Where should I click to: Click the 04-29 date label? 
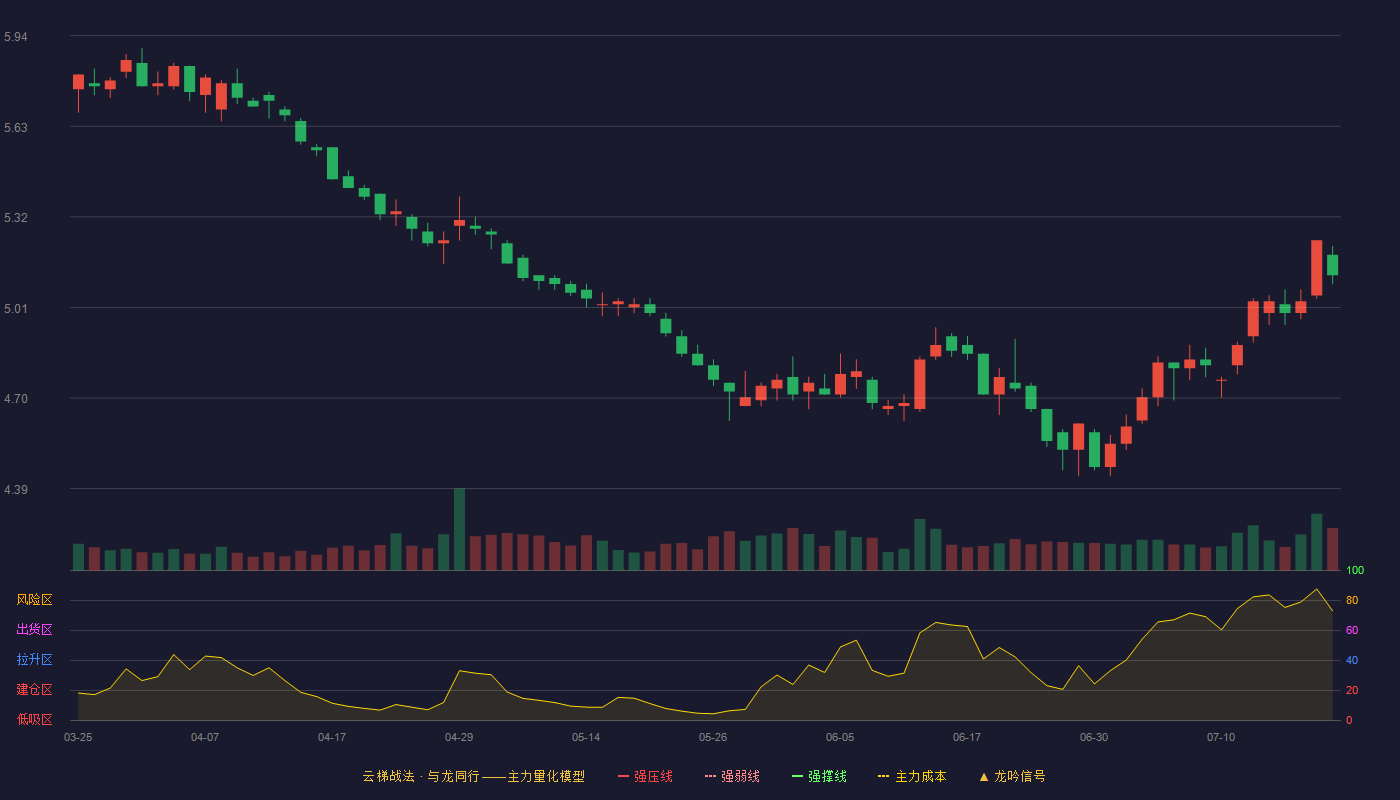coord(459,737)
